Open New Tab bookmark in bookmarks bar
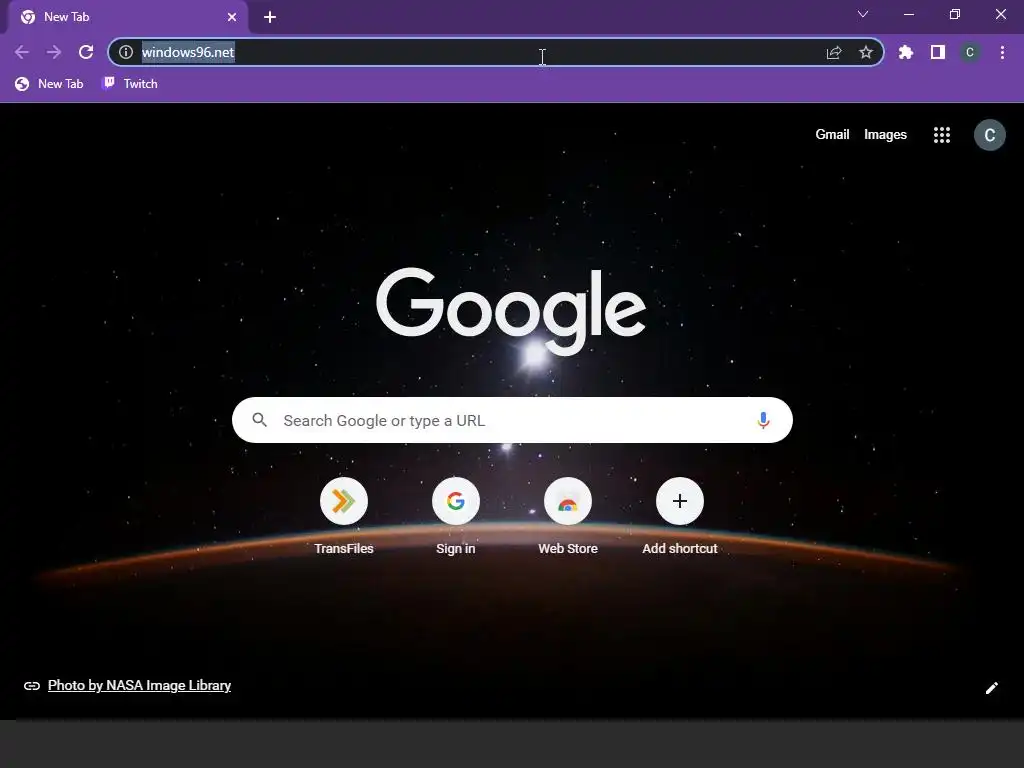 (50, 84)
